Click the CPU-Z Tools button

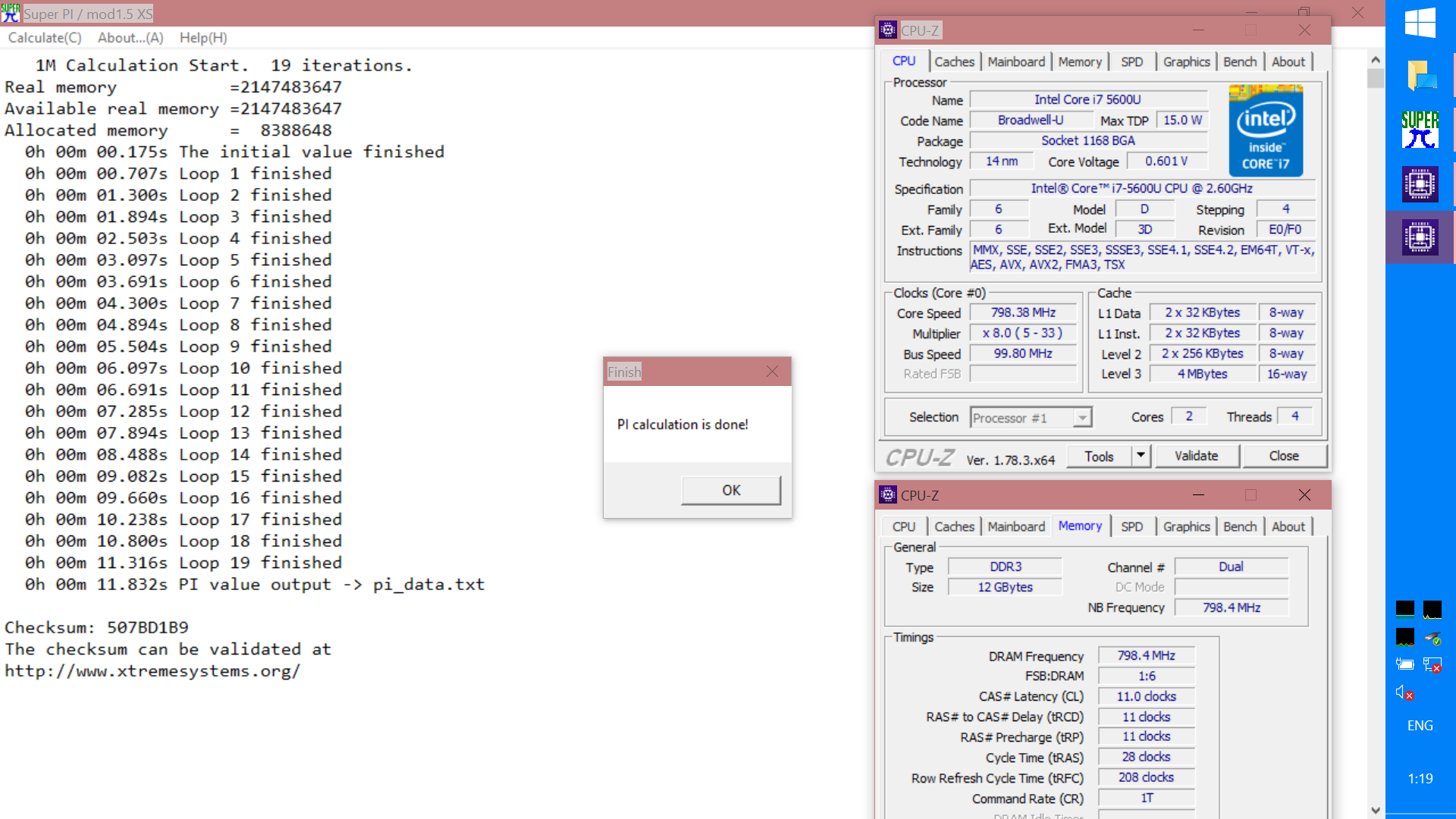[1099, 457]
